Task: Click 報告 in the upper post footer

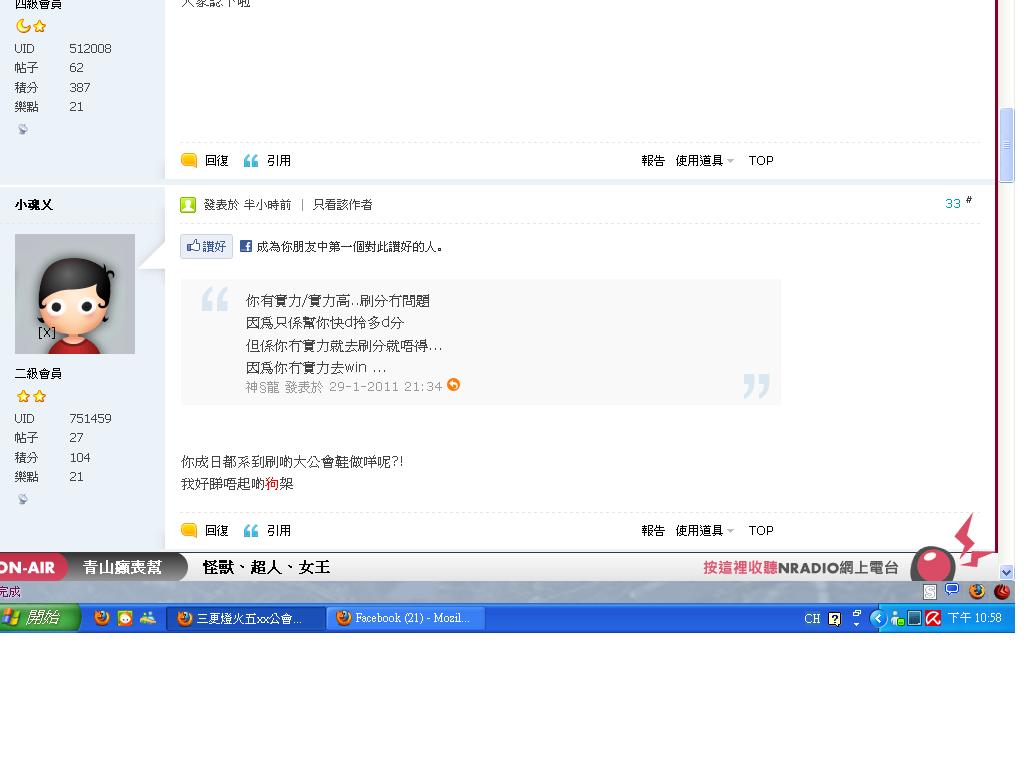Action: pyautogui.click(x=652, y=161)
